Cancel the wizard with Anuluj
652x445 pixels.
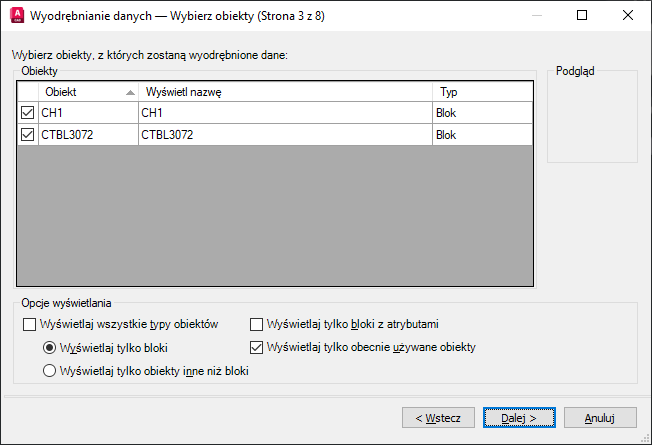tap(600, 418)
